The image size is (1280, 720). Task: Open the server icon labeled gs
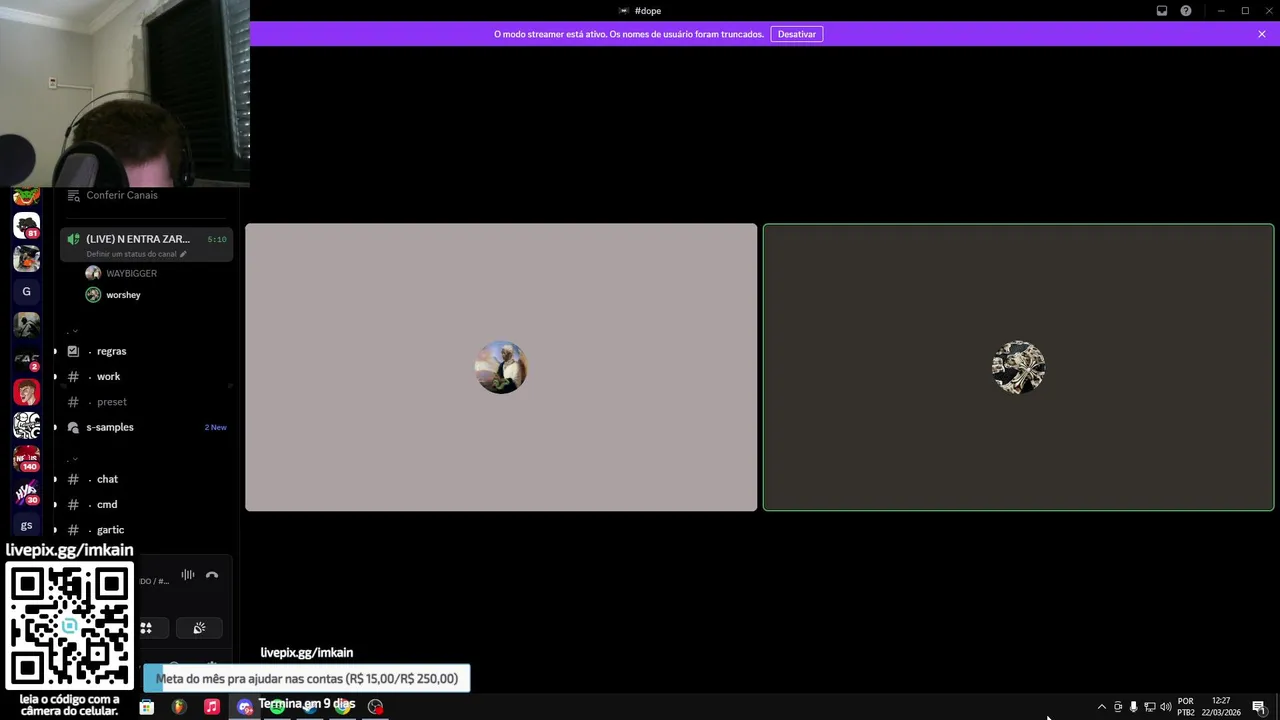pos(27,525)
